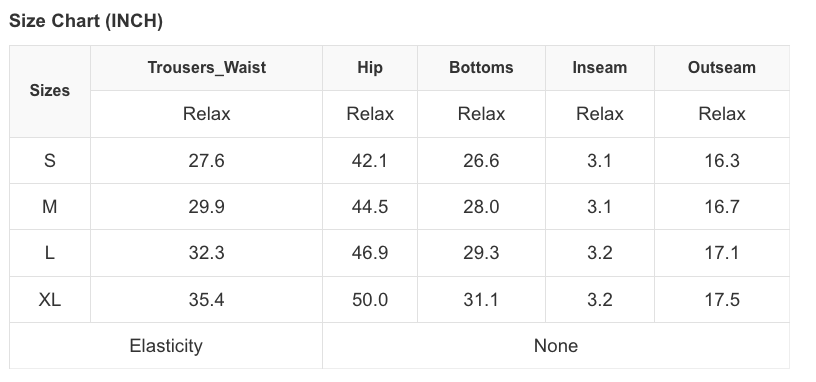Select the S size row label

pos(50,160)
